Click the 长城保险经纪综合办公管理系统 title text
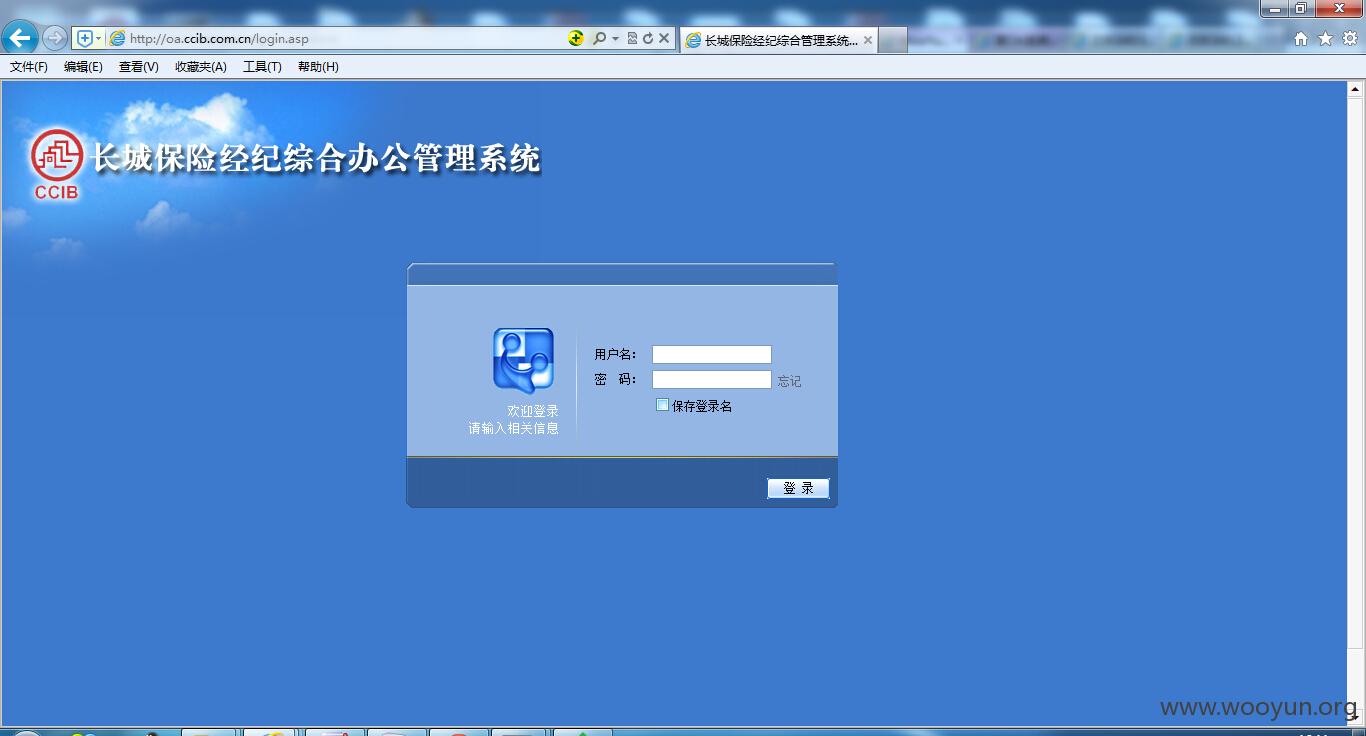 [316, 159]
